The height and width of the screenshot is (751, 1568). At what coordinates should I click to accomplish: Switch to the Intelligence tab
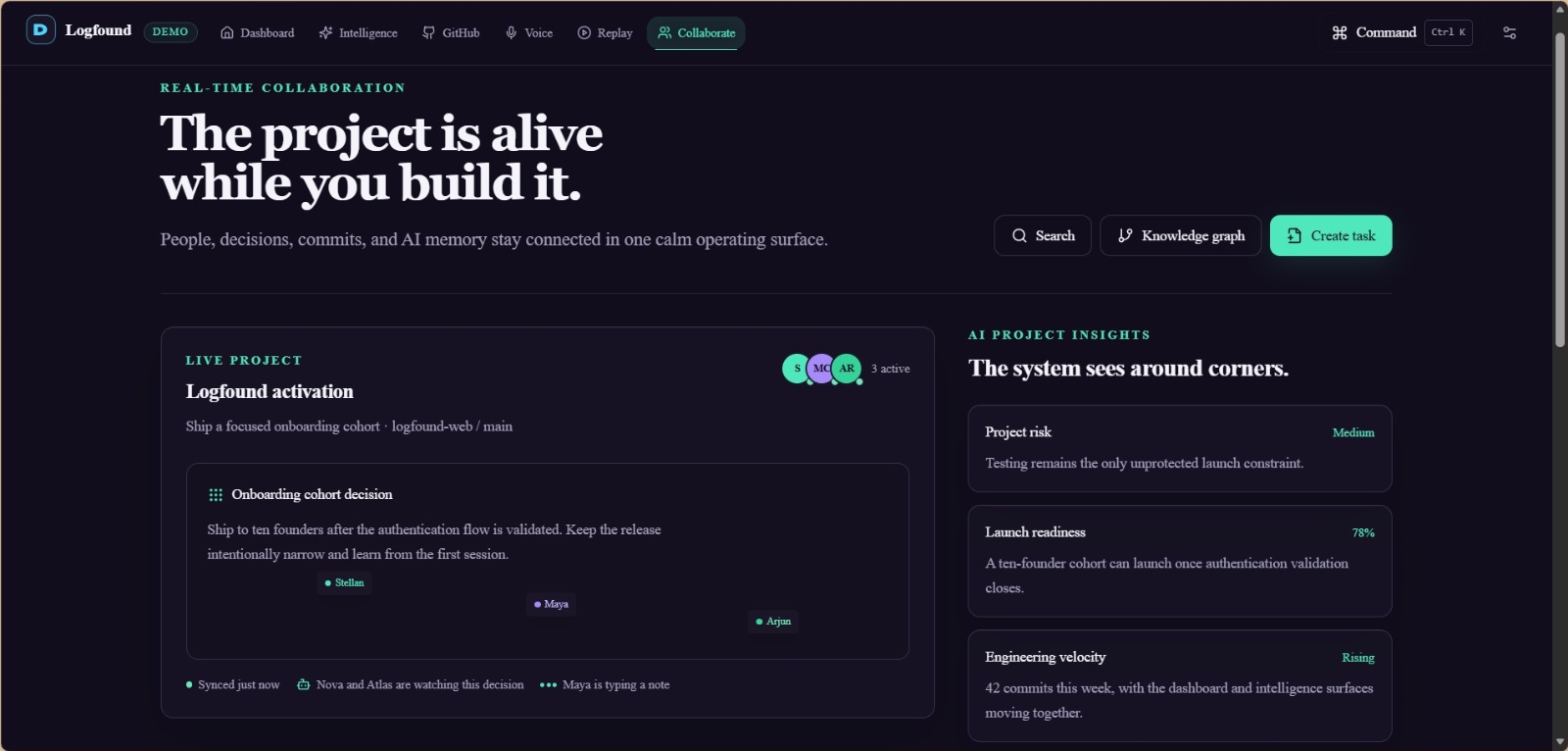tap(358, 33)
